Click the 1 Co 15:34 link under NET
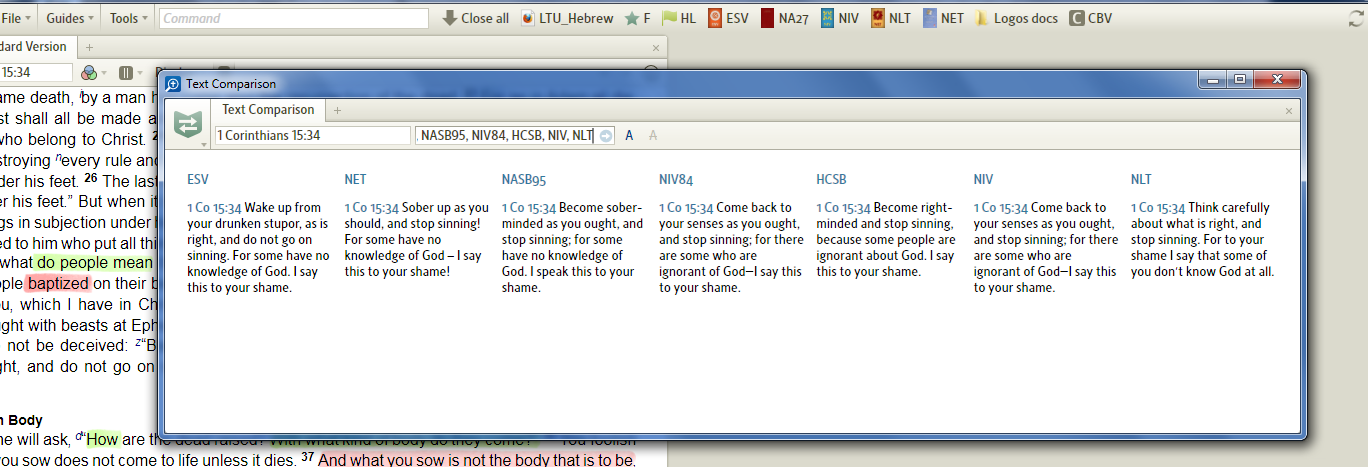This screenshot has width=1368, height=467. [x=371, y=208]
